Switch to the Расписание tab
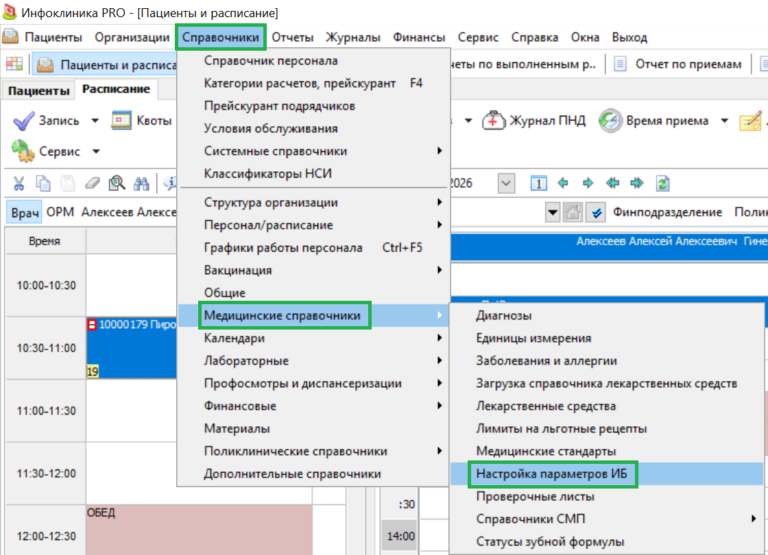 pos(116,89)
